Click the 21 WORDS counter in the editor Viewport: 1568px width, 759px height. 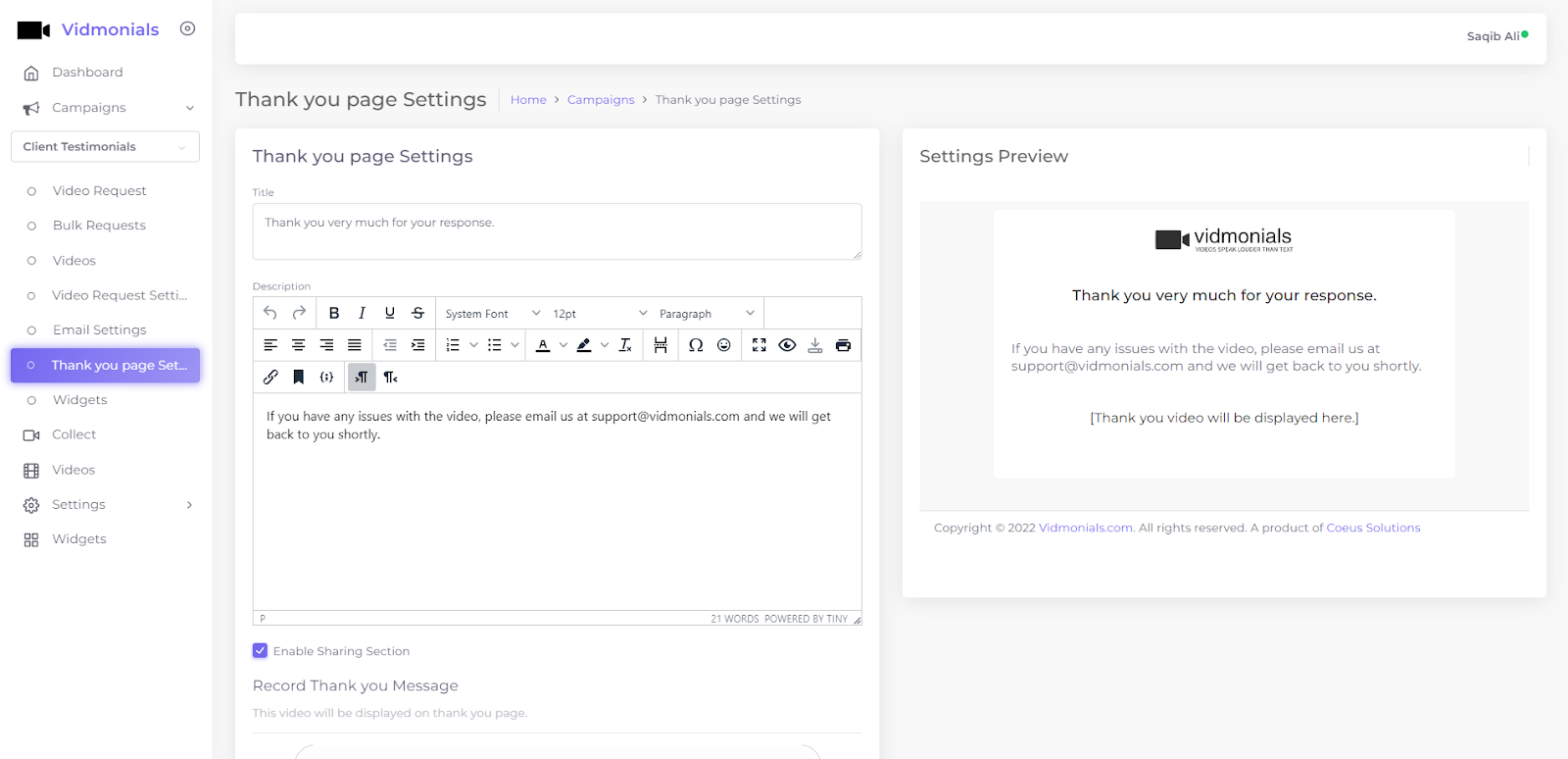[x=735, y=619]
